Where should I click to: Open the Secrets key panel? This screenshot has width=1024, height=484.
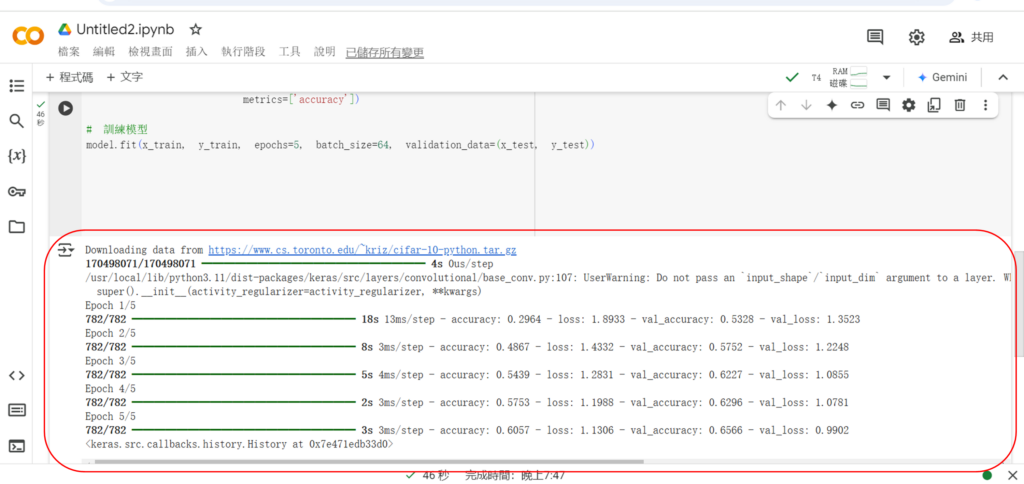(16, 192)
